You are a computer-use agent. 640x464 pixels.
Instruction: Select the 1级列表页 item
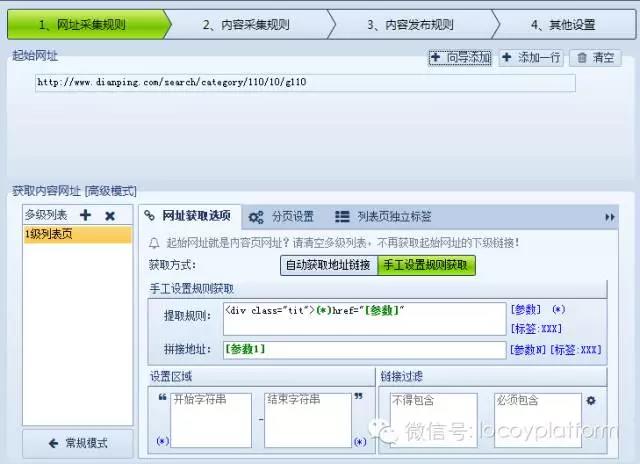click(x=78, y=234)
